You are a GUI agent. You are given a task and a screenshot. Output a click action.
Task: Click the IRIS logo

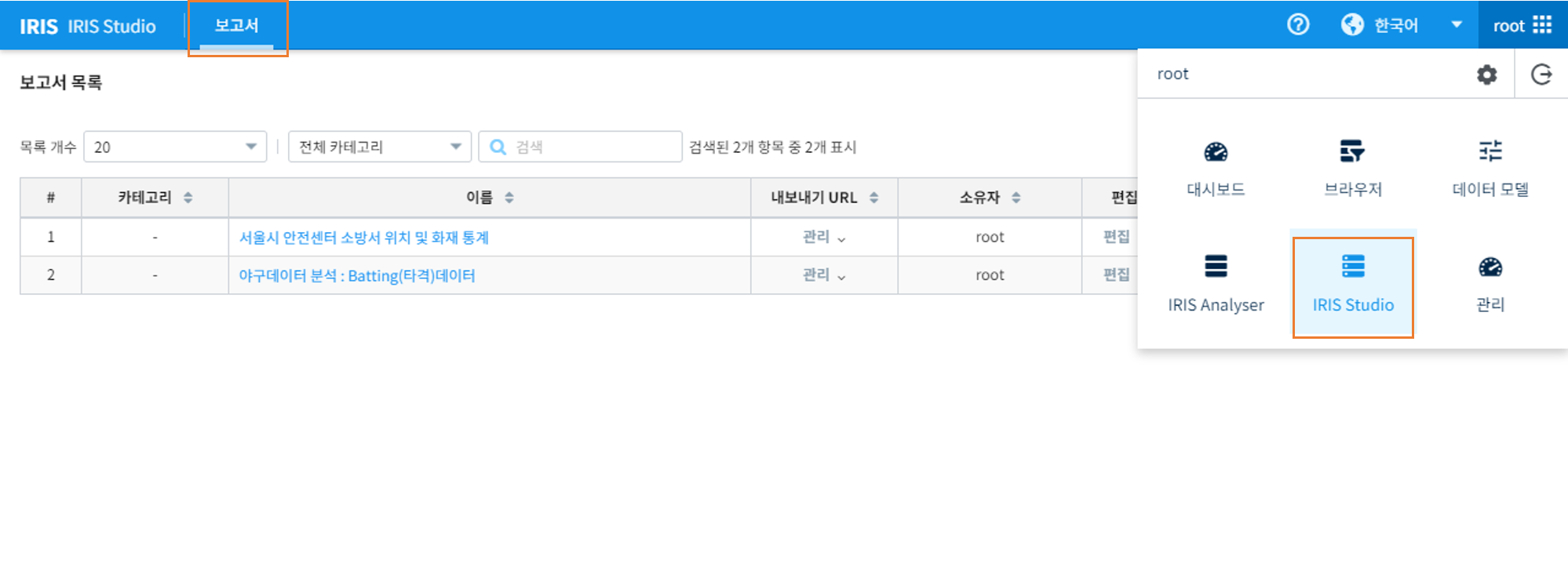coord(38,26)
